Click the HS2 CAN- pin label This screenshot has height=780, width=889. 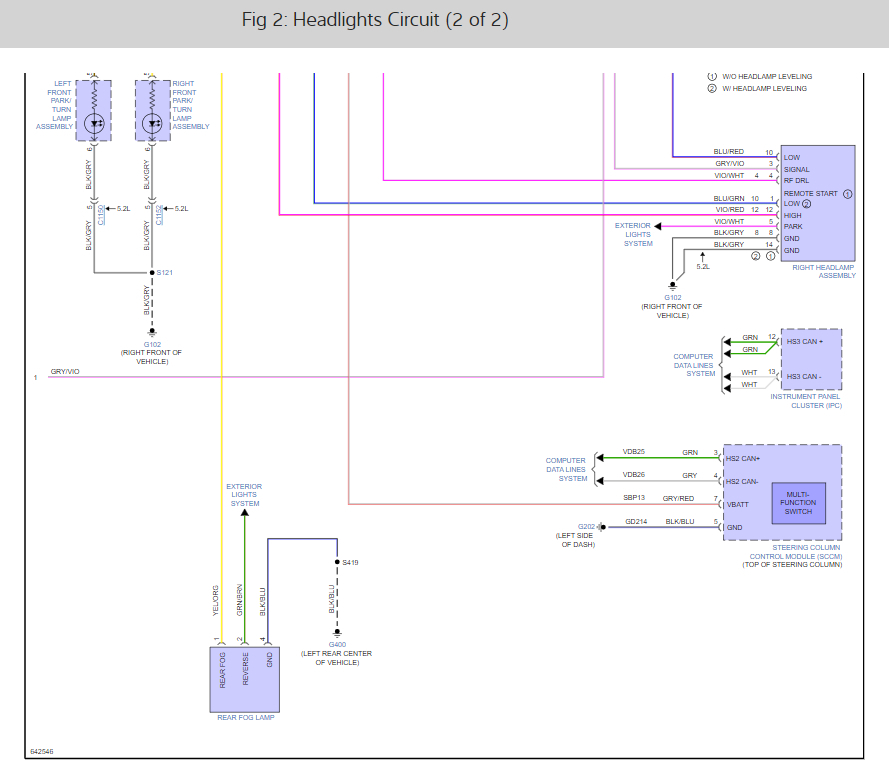[x=742, y=482]
